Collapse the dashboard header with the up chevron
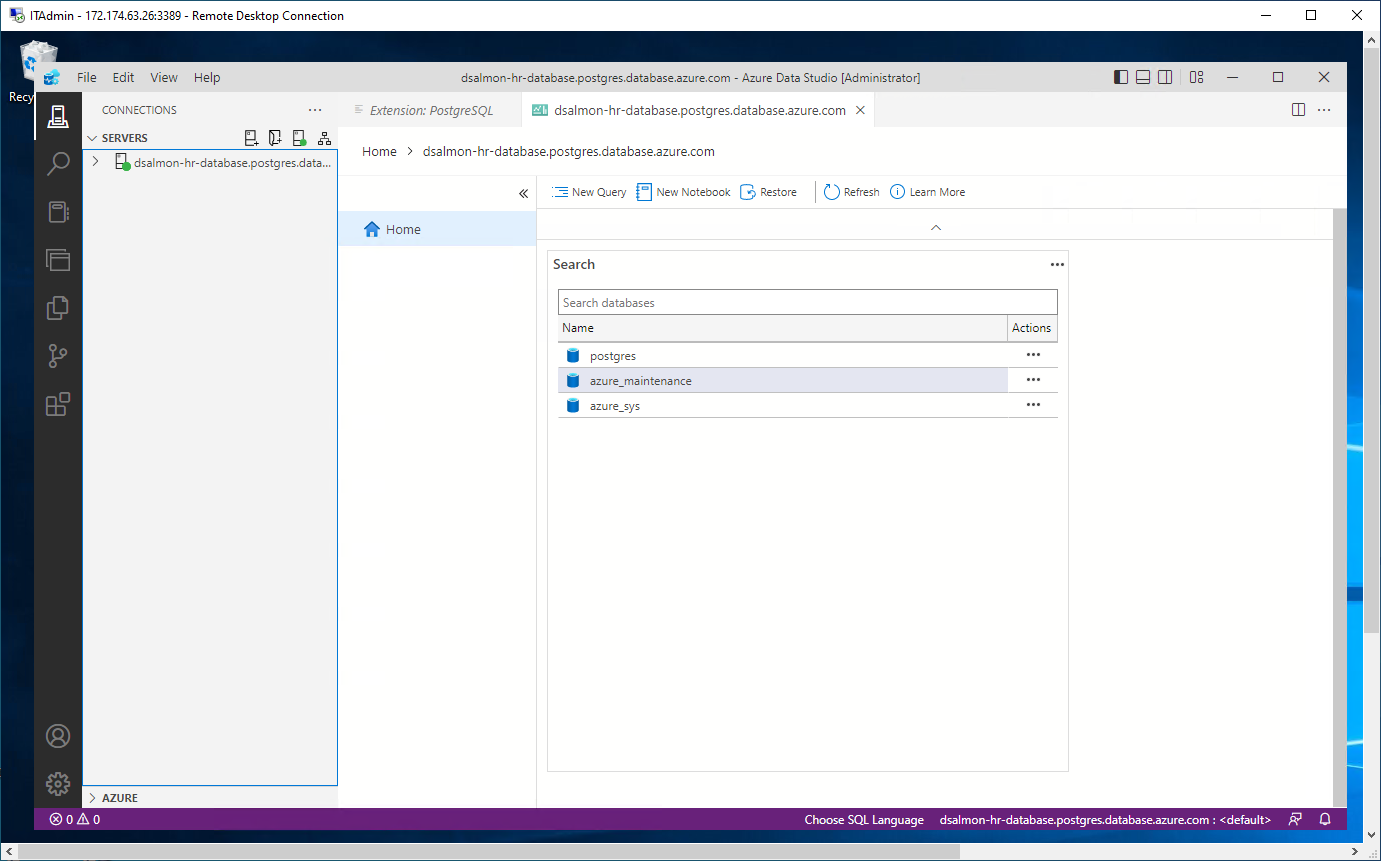Screen dimensions: 1381x861 coord(936,228)
